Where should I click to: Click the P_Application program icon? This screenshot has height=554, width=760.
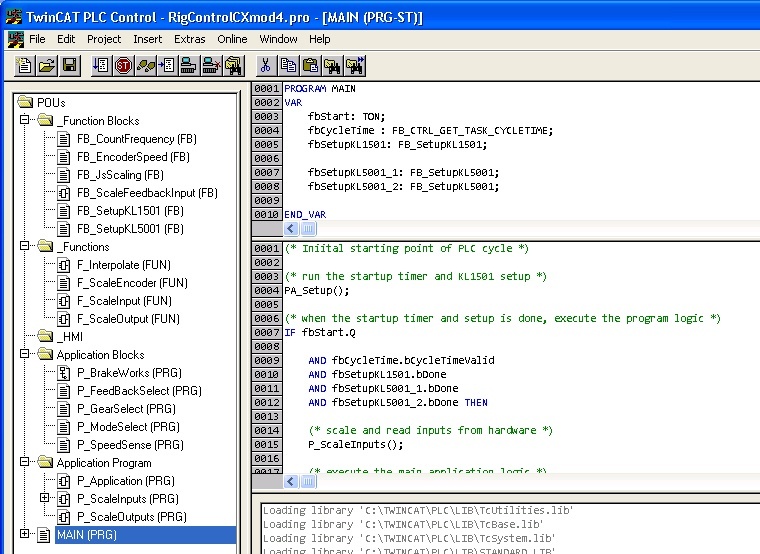pyautogui.click(x=63, y=481)
